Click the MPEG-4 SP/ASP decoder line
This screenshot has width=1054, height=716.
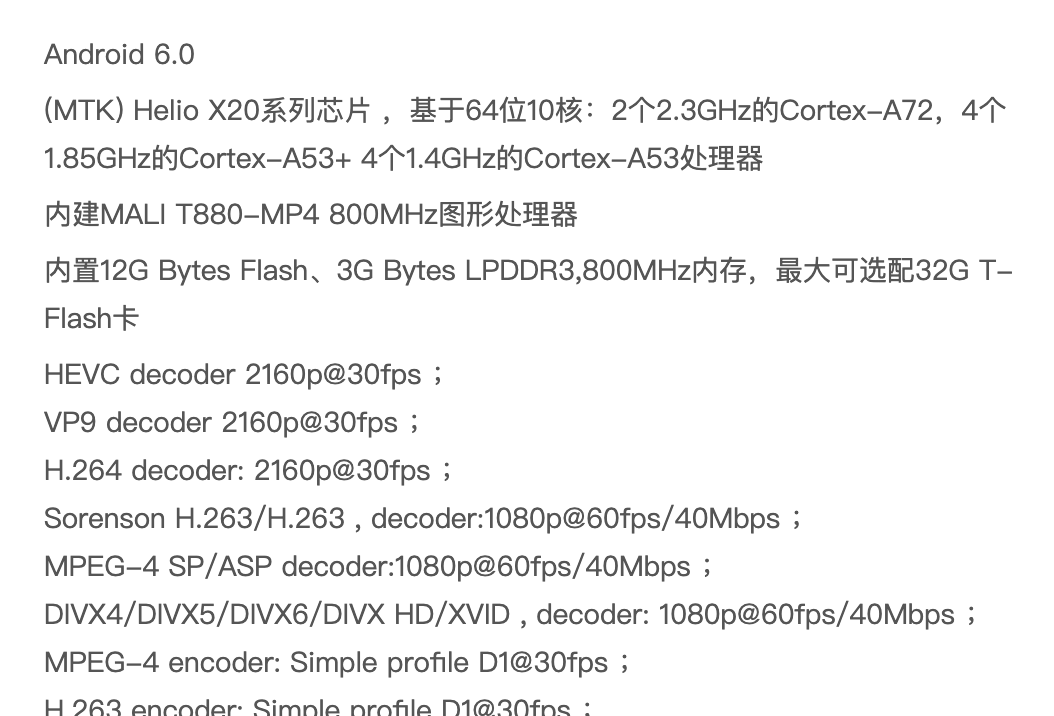(379, 567)
